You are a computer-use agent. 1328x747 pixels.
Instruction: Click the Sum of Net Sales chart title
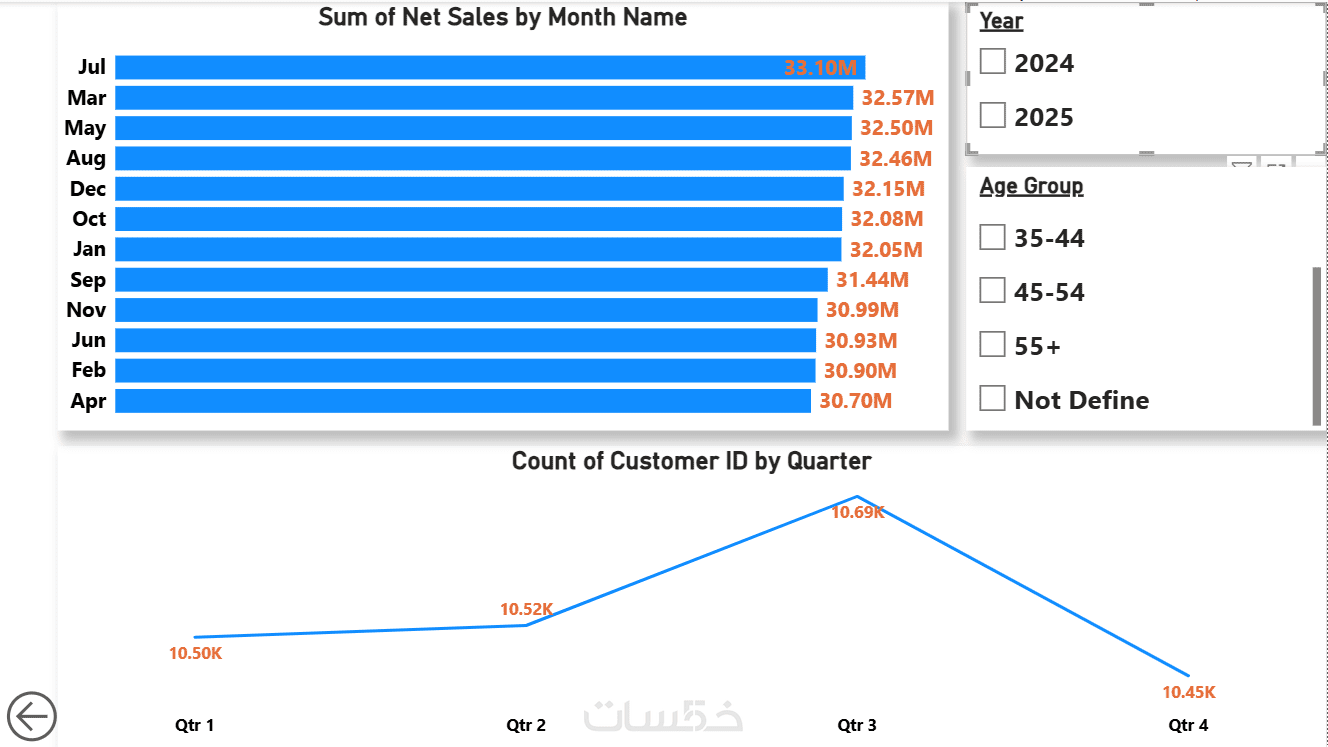click(502, 17)
